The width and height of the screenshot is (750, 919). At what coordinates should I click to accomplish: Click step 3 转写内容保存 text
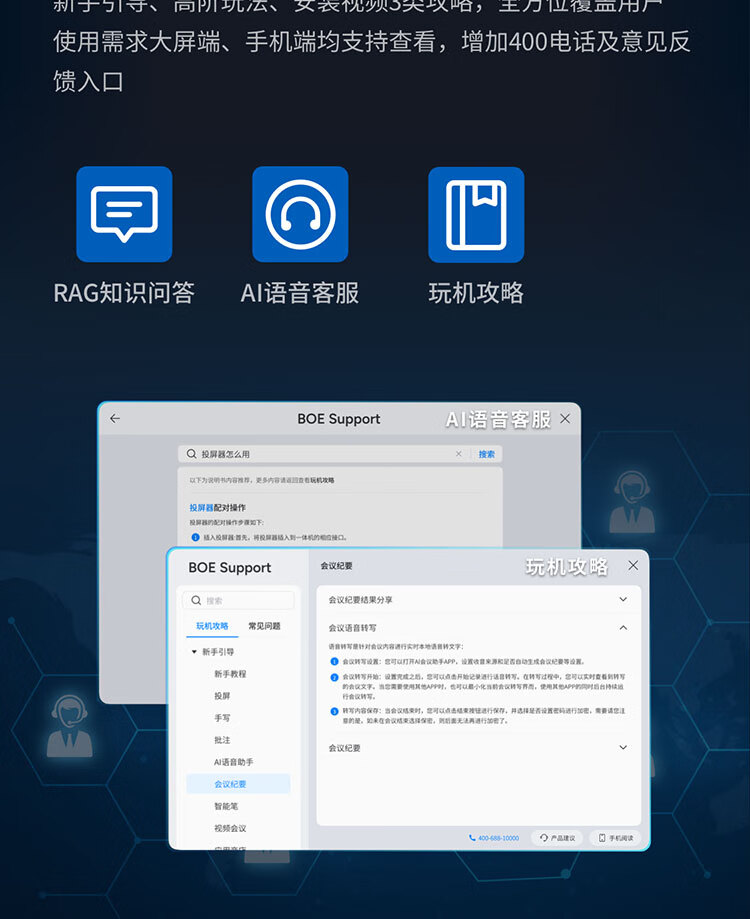pos(484,716)
